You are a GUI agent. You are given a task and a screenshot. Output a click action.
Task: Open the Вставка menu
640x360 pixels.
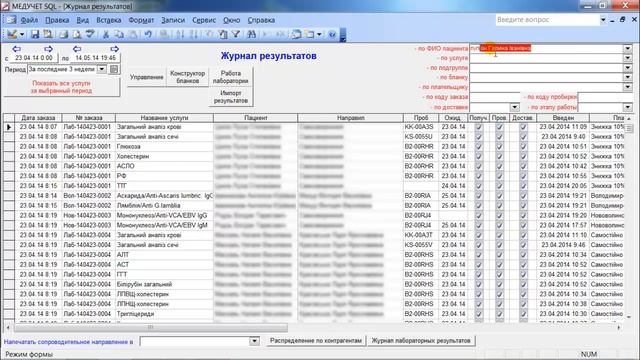point(109,20)
